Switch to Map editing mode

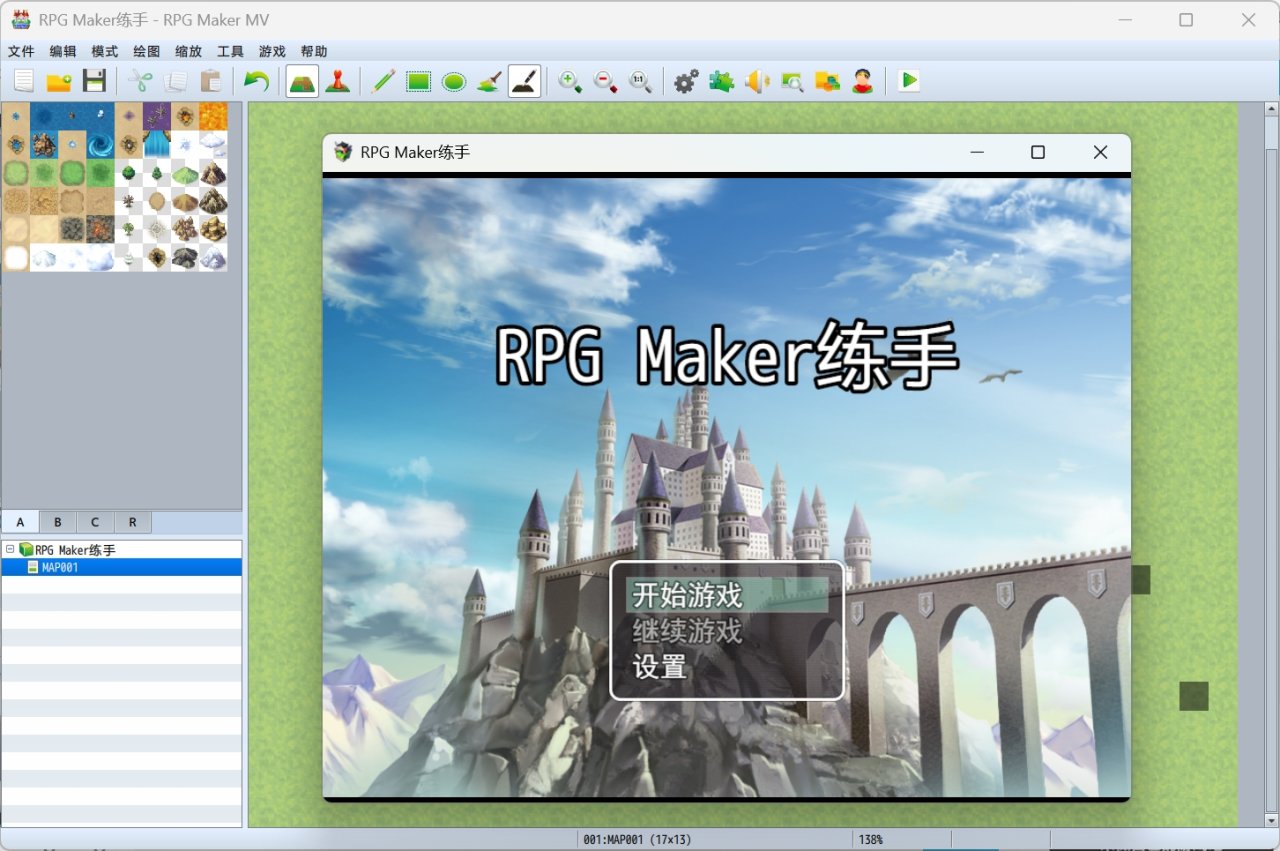pos(302,81)
